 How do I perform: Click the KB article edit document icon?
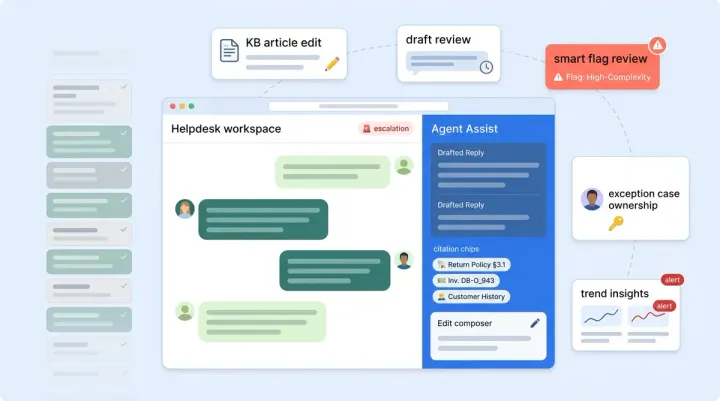click(229, 51)
